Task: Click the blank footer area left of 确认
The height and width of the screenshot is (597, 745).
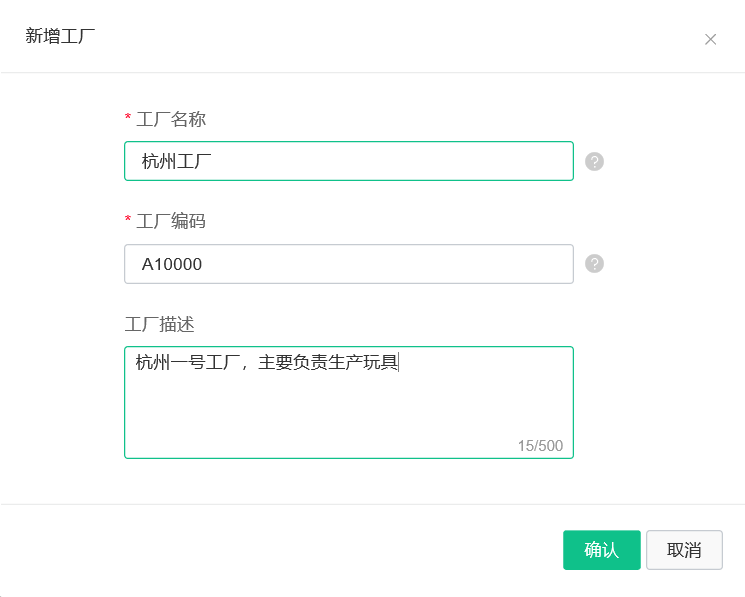Action: 285,550
